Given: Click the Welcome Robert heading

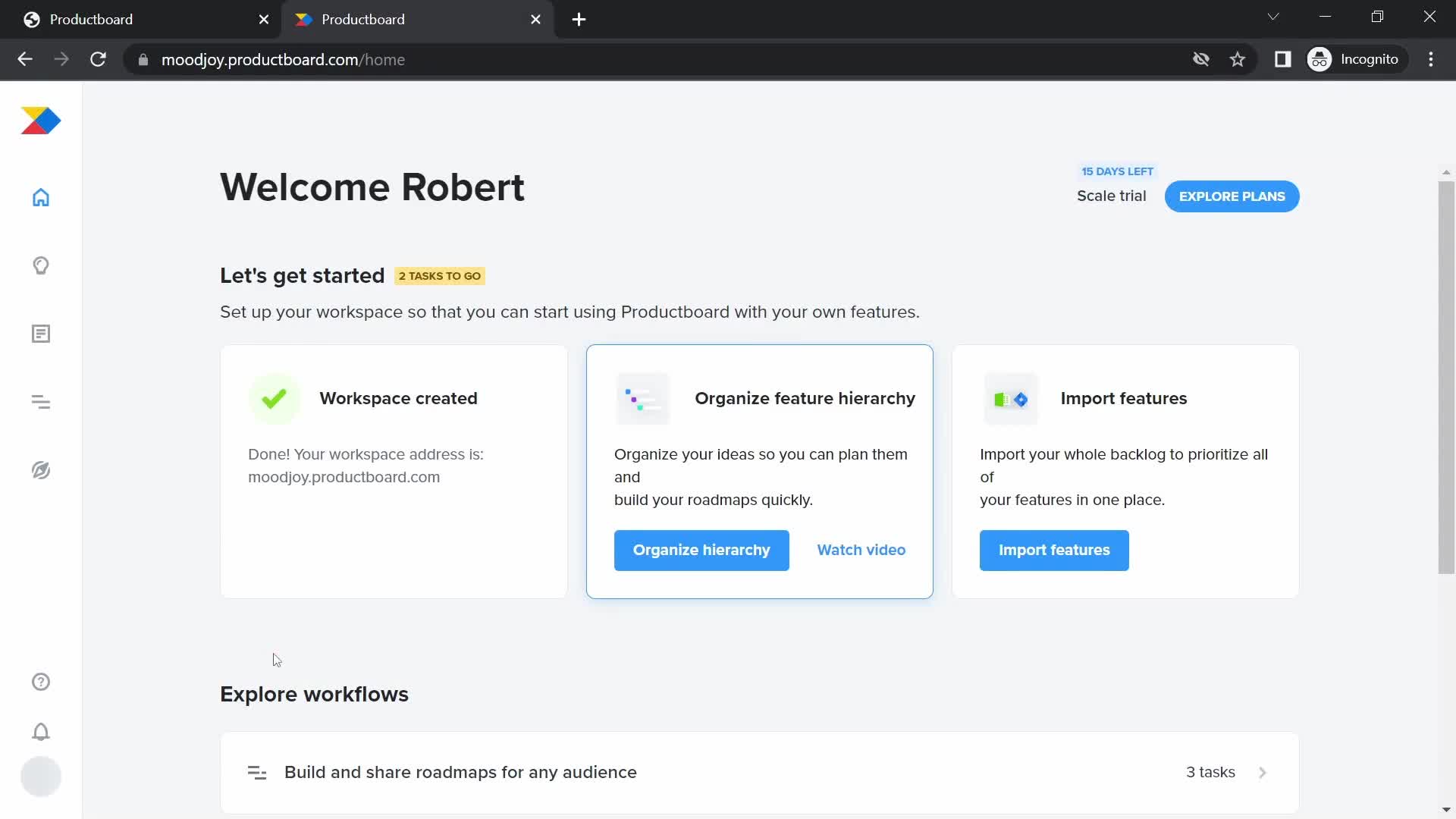Looking at the screenshot, I should [372, 187].
